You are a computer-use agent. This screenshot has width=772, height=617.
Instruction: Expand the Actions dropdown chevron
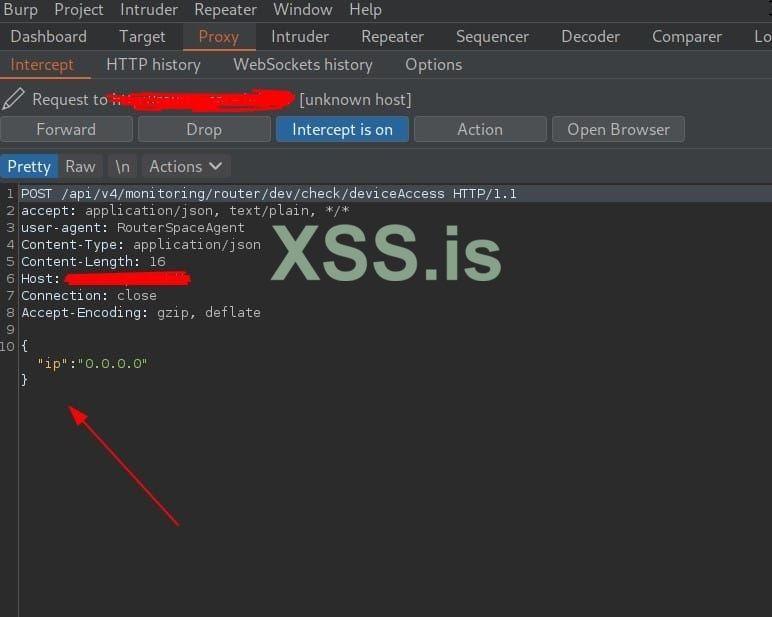pyautogui.click(x=216, y=166)
